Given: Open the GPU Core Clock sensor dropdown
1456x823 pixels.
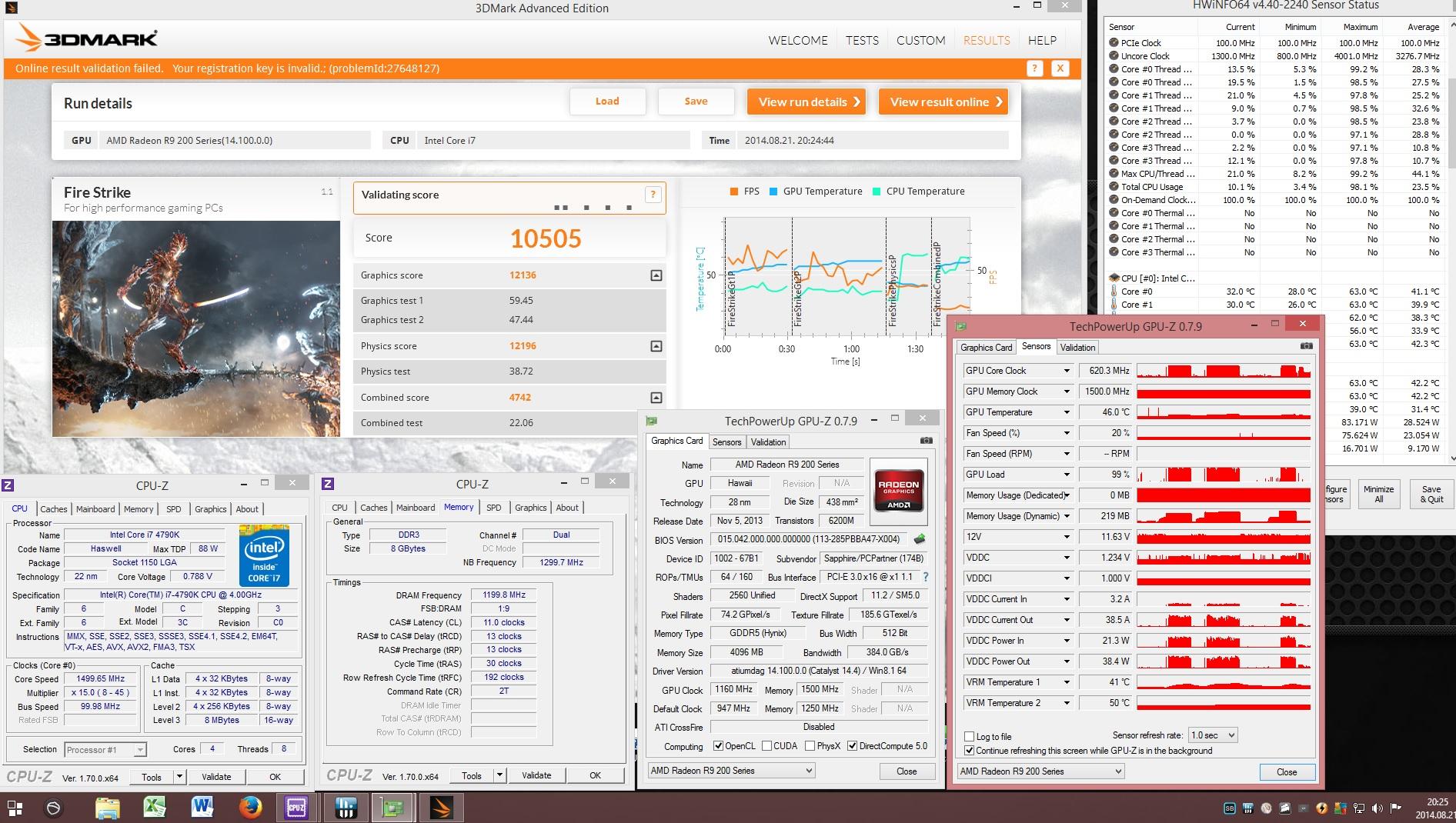Looking at the screenshot, I should (1067, 371).
